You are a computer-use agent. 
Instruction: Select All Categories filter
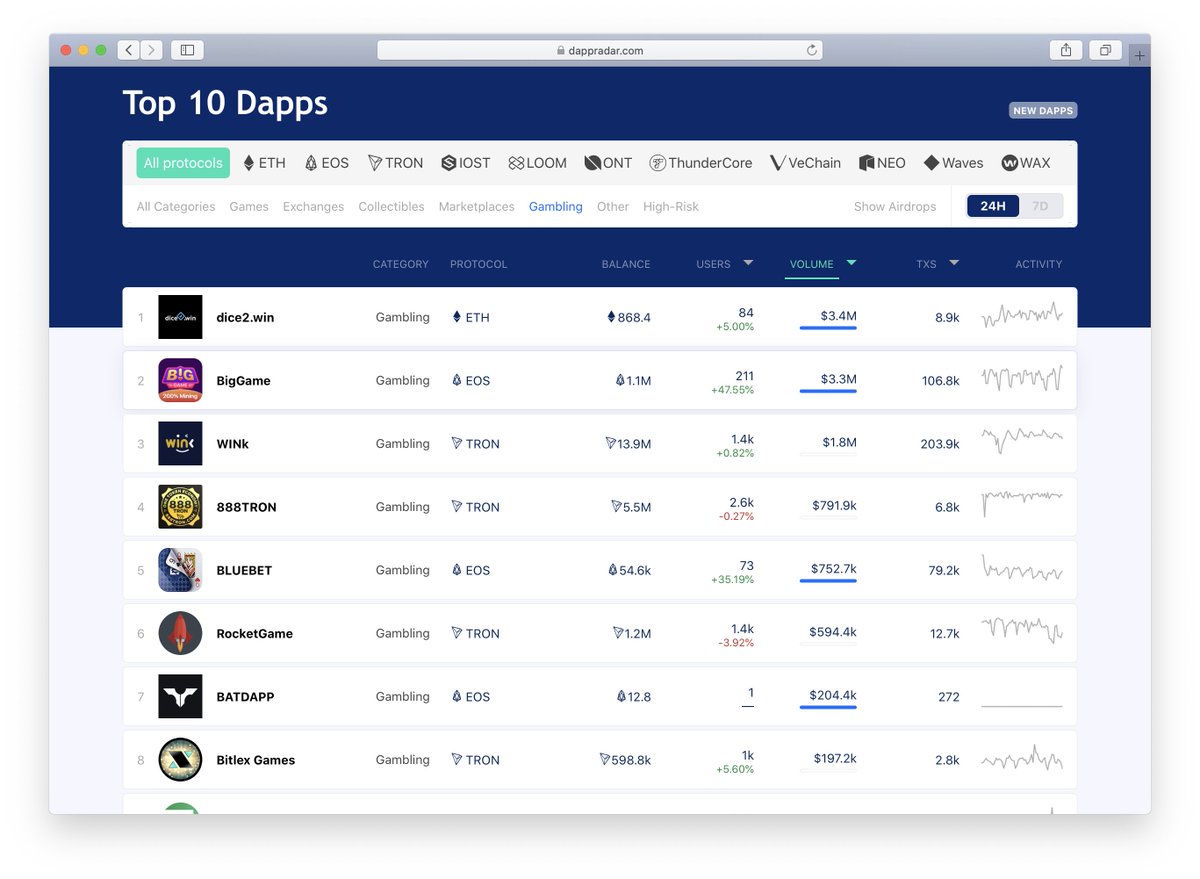176,207
